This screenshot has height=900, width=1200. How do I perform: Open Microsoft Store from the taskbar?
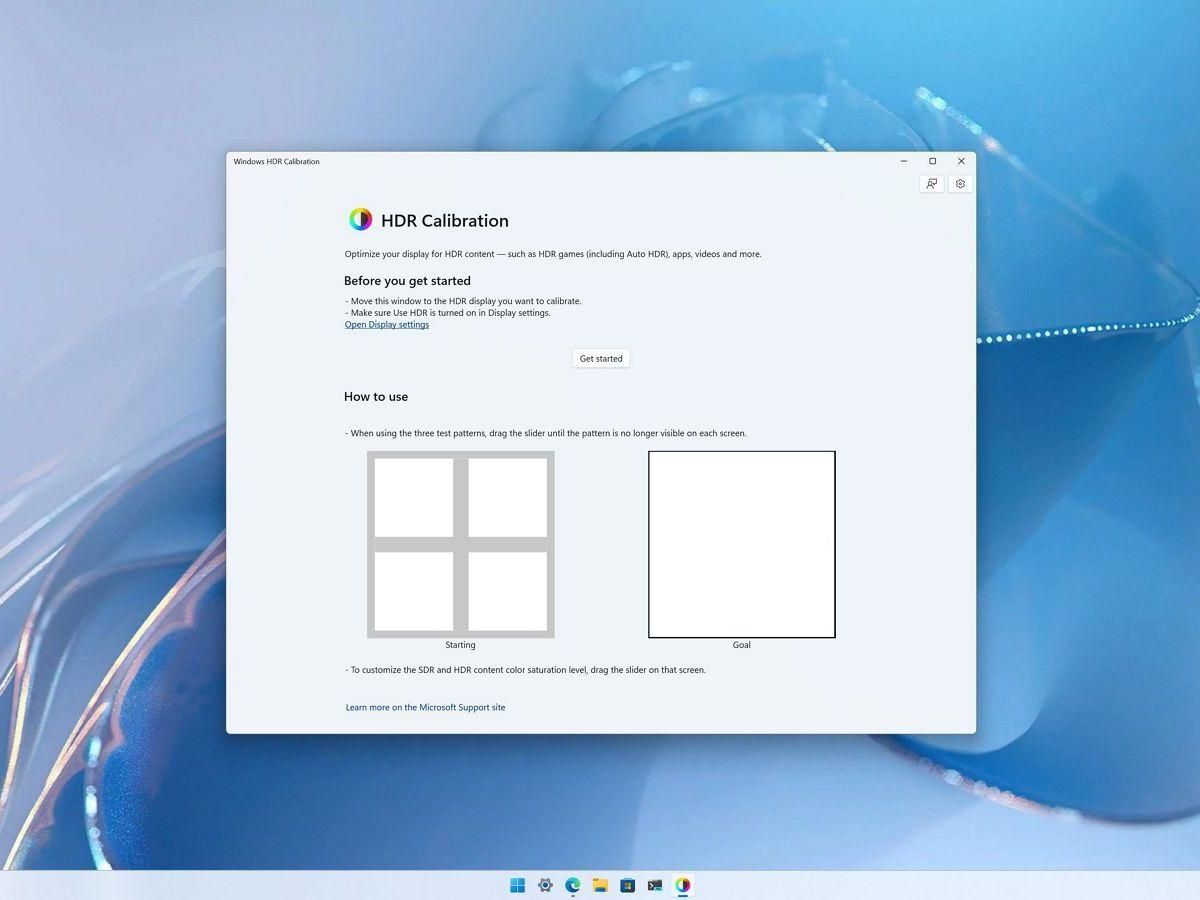point(628,885)
